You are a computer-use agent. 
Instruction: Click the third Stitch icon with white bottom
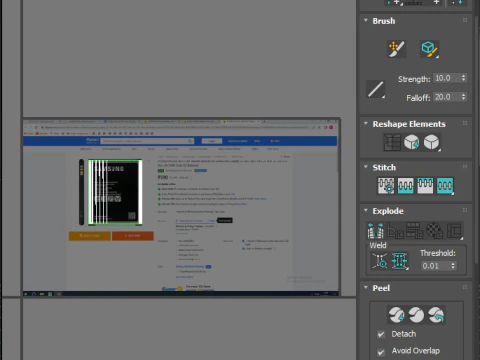tap(425, 186)
